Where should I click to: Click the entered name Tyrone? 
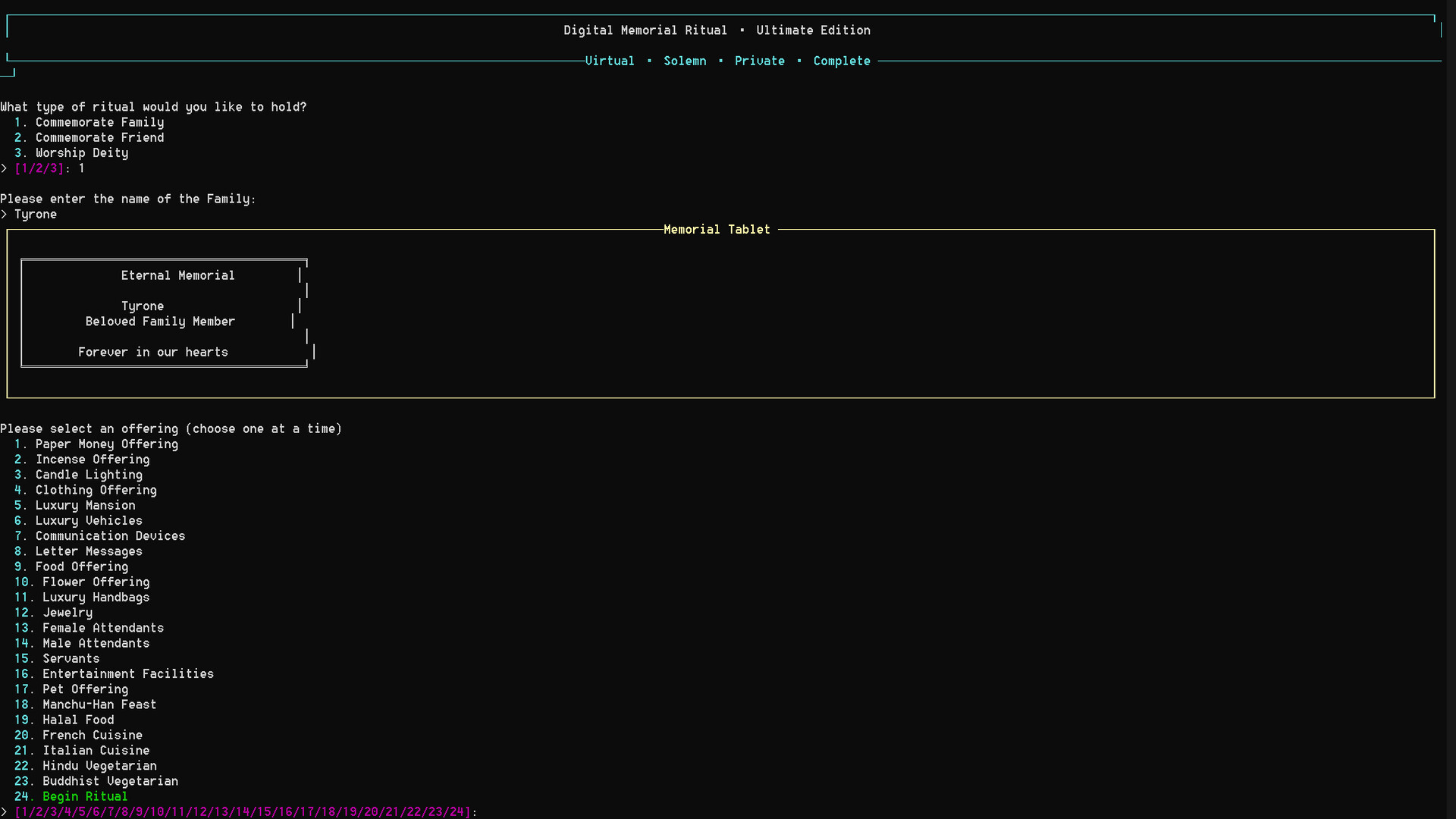click(x=35, y=214)
